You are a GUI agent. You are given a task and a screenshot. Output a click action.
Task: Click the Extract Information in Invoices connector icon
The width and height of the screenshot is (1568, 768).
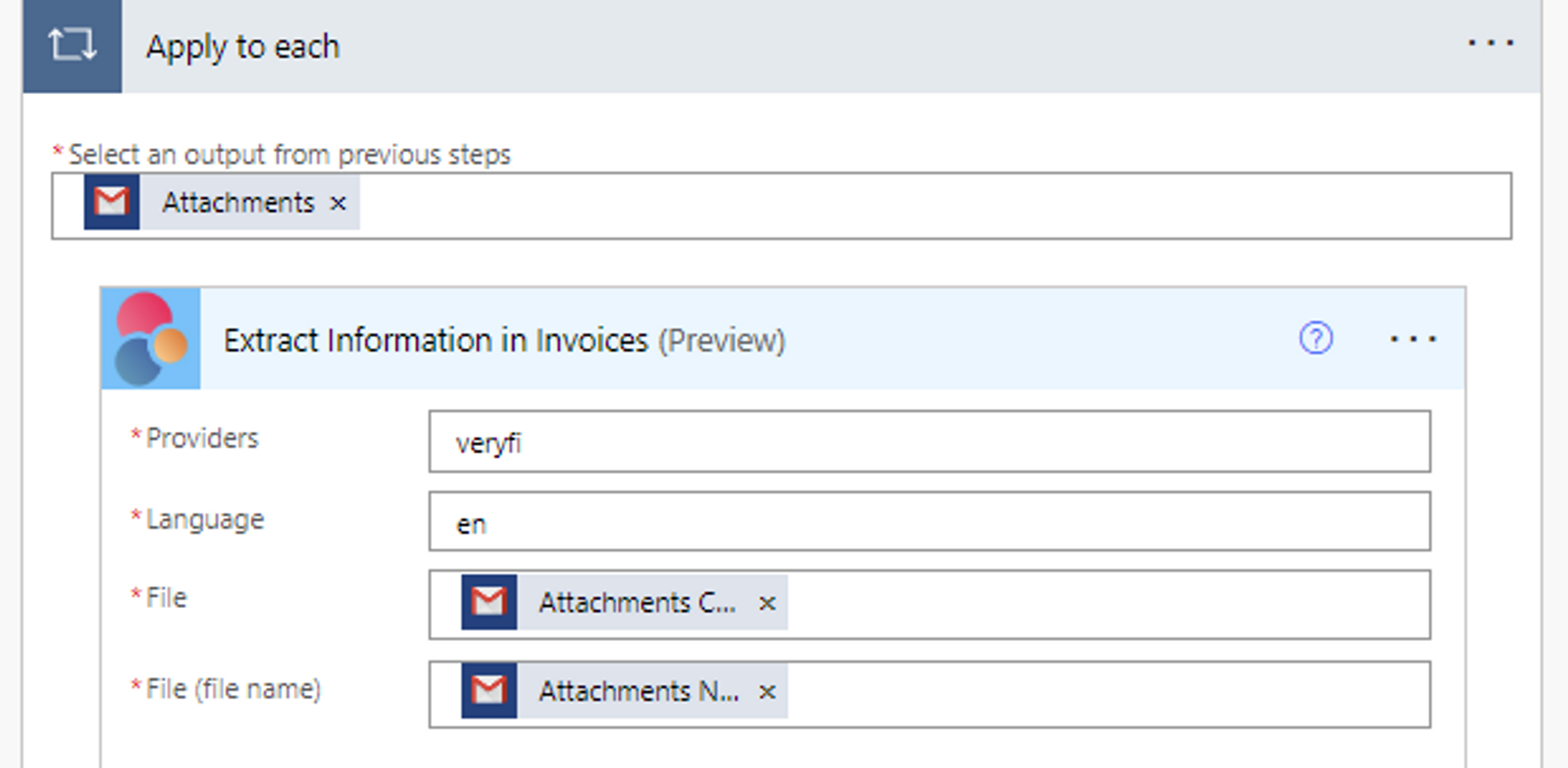pyautogui.click(x=151, y=339)
